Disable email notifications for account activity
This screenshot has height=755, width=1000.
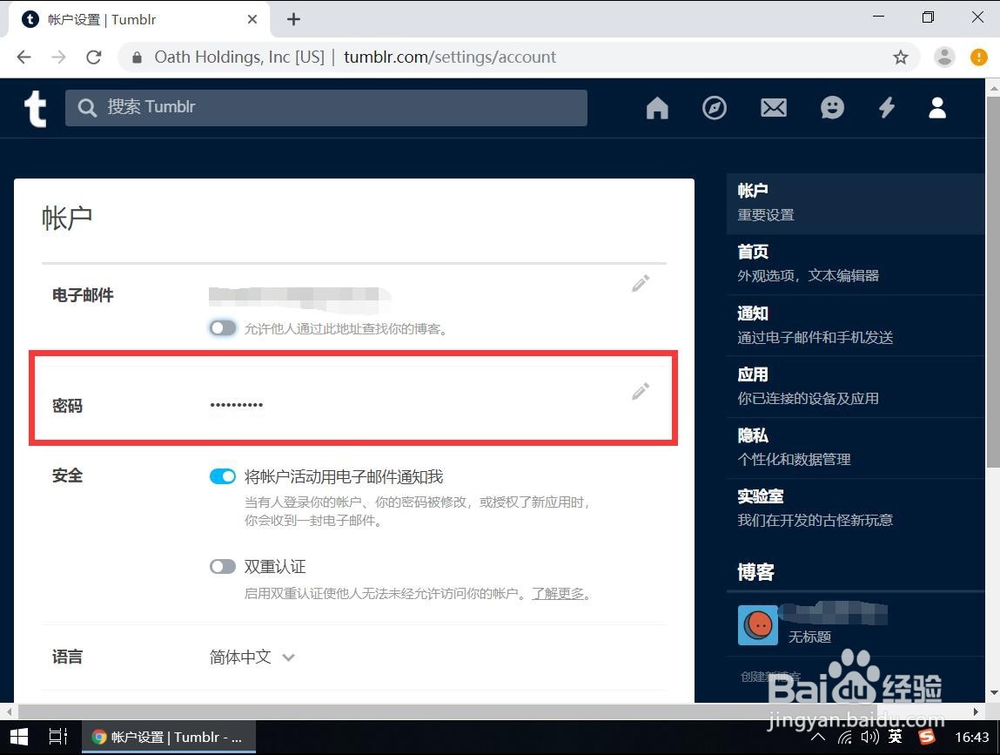pyautogui.click(x=222, y=476)
